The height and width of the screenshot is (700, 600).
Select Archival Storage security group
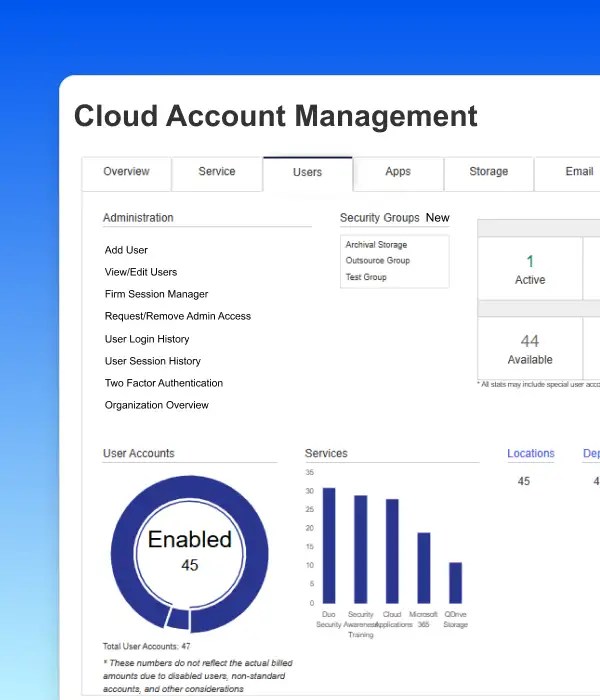pyautogui.click(x=376, y=245)
